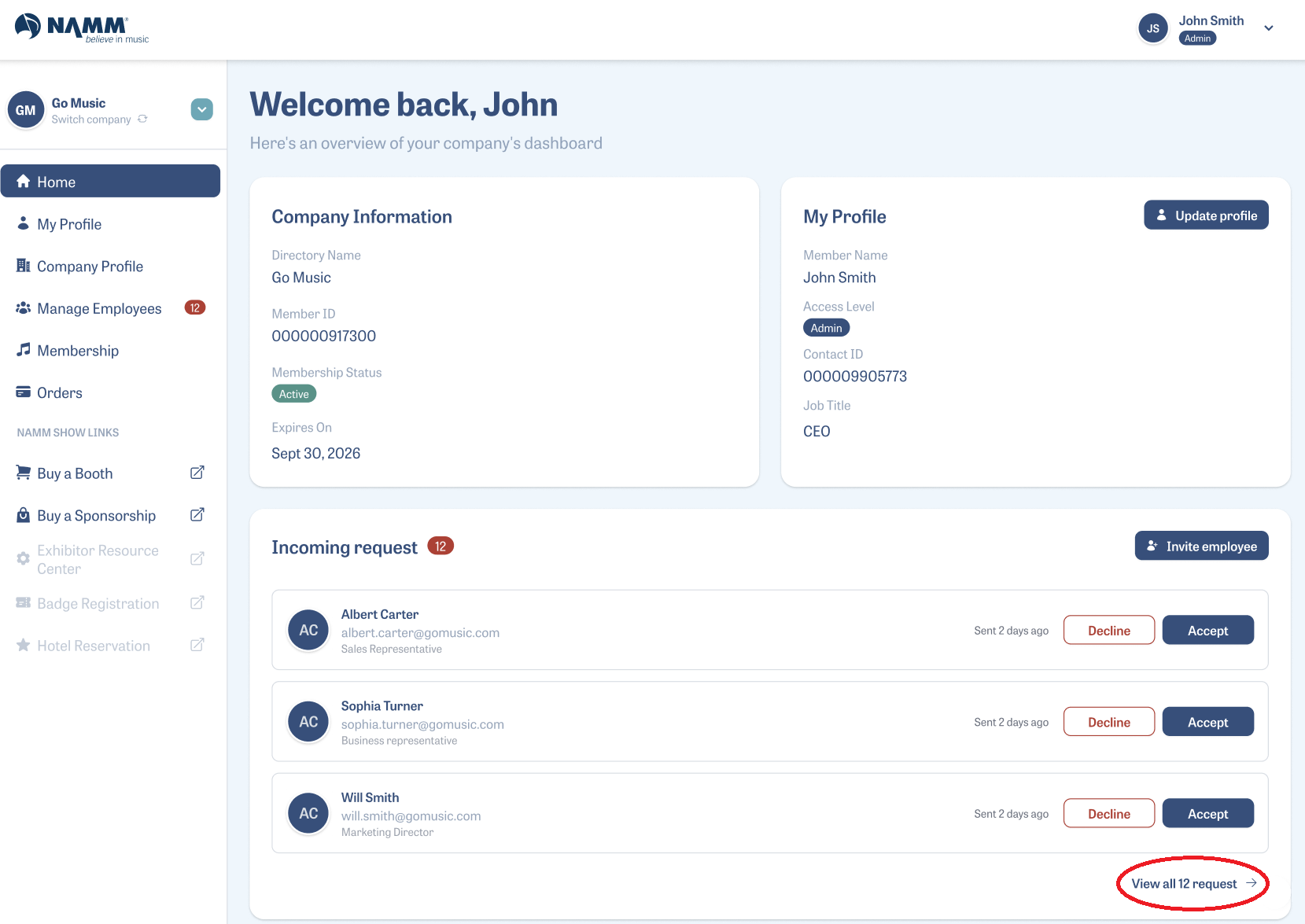The width and height of the screenshot is (1305, 924).
Task: Accept Sophia Turner's request
Action: tap(1207, 722)
